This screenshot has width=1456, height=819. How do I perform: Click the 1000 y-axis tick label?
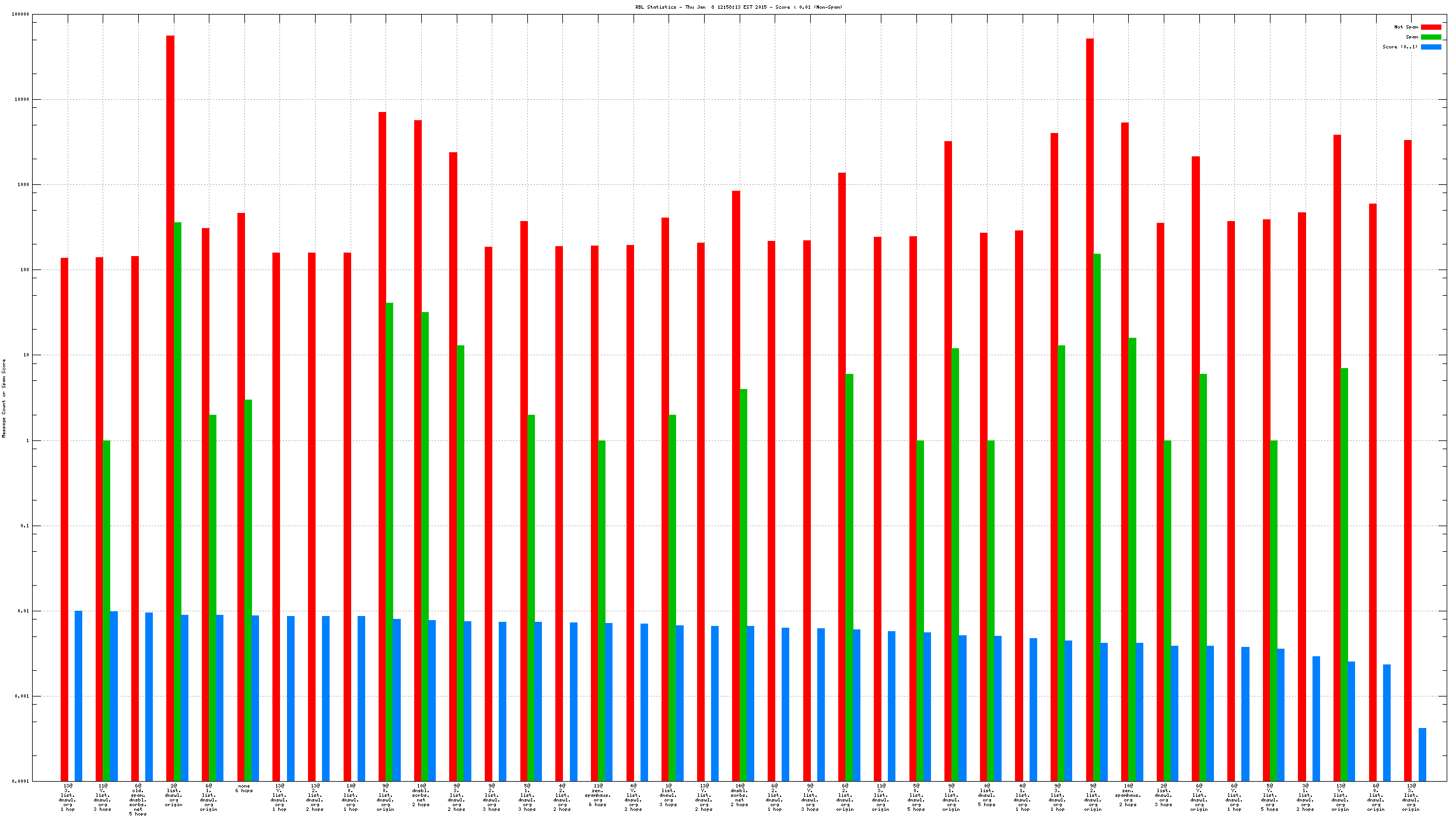[x=23, y=184]
